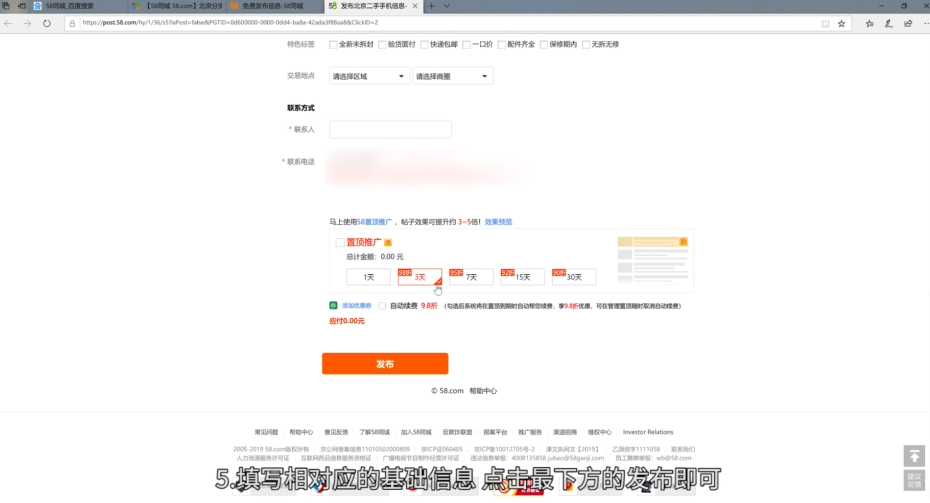Open a new tab with the plus icon
This screenshot has height=503, width=930.
431,6
